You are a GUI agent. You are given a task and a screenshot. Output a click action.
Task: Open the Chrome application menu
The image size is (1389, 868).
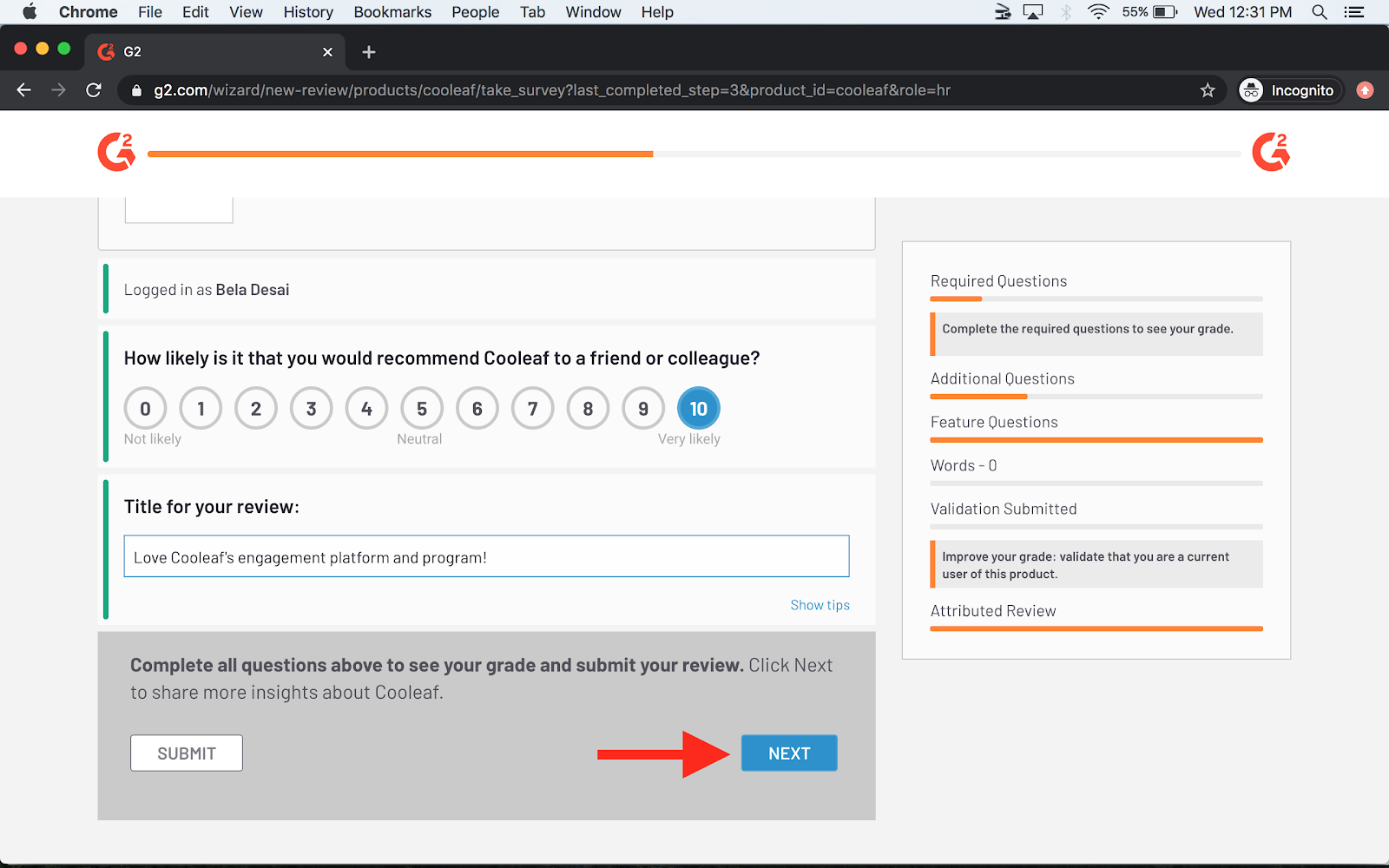89,12
